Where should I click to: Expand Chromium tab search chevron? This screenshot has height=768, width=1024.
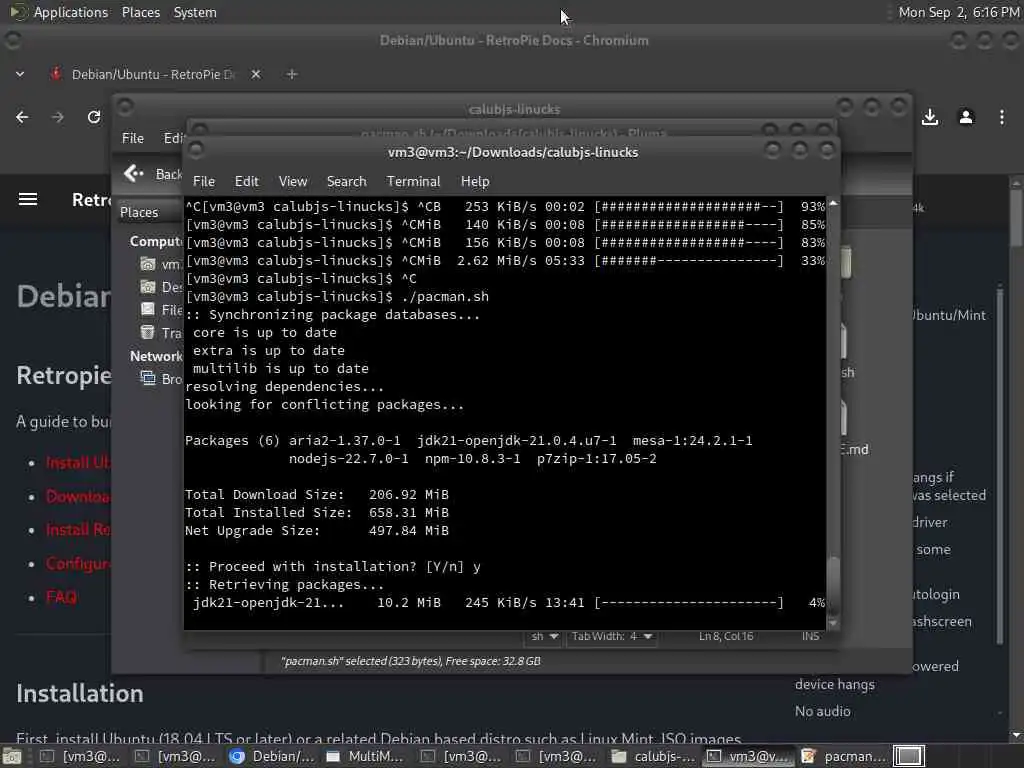click(20, 74)
